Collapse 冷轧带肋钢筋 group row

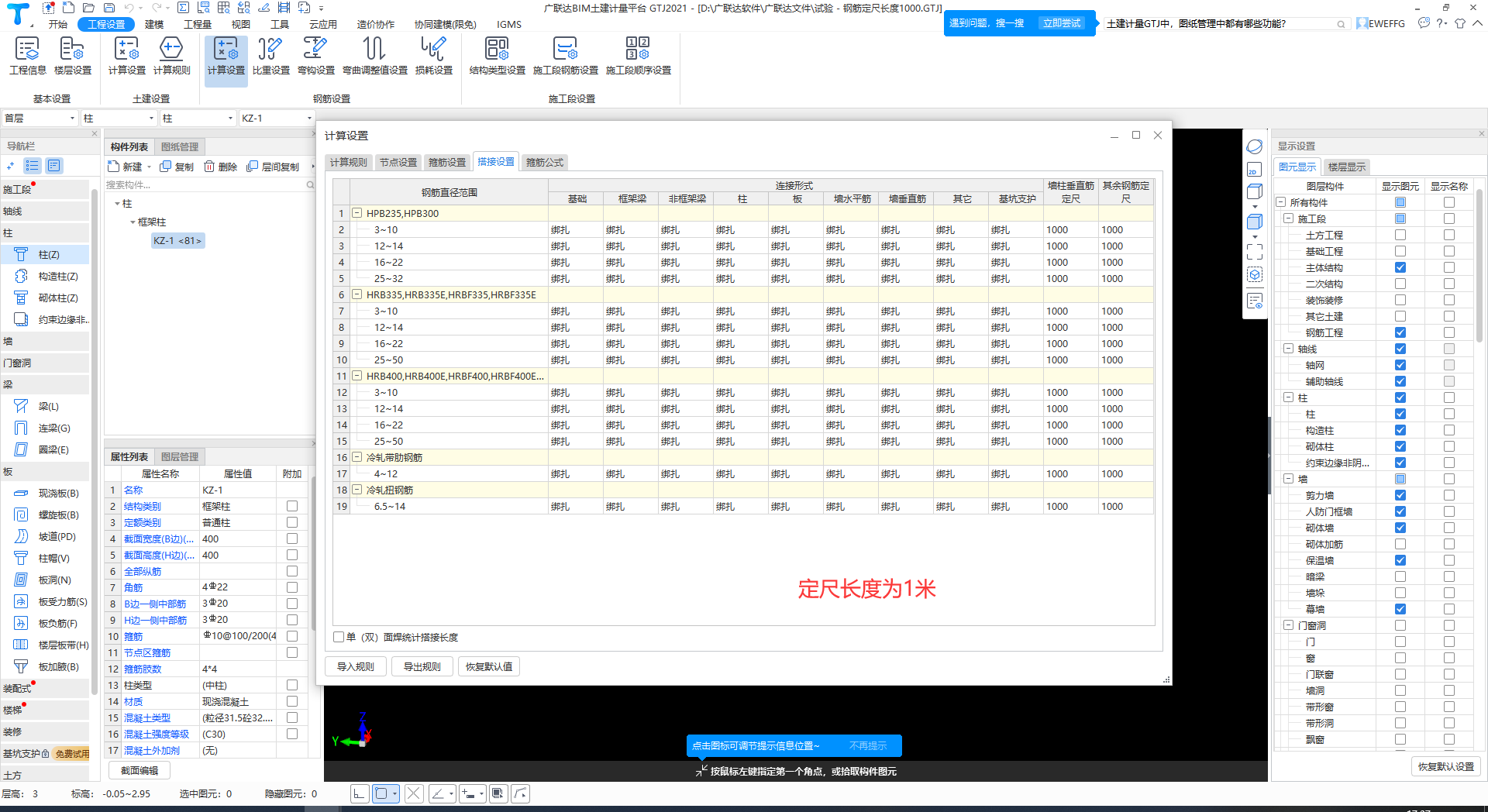(357, 457)
